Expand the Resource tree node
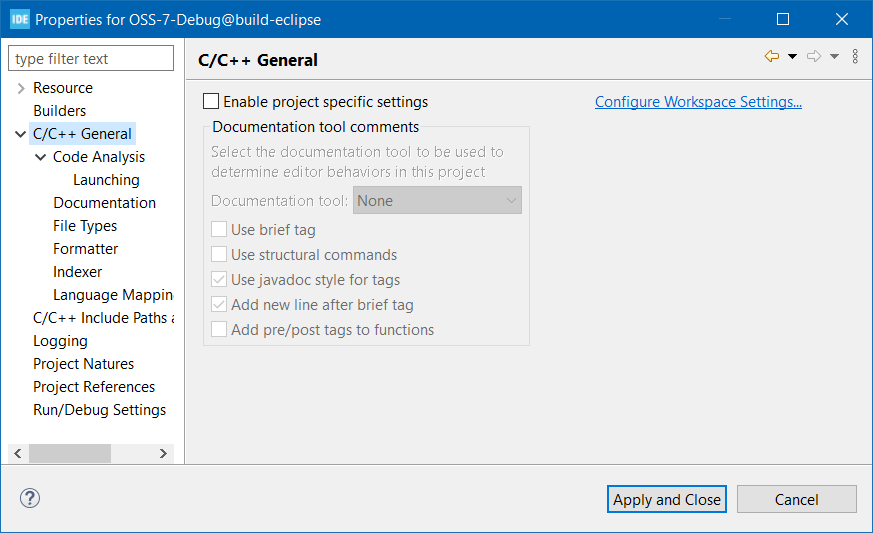 pyautogui.click(x=21, y=88)
